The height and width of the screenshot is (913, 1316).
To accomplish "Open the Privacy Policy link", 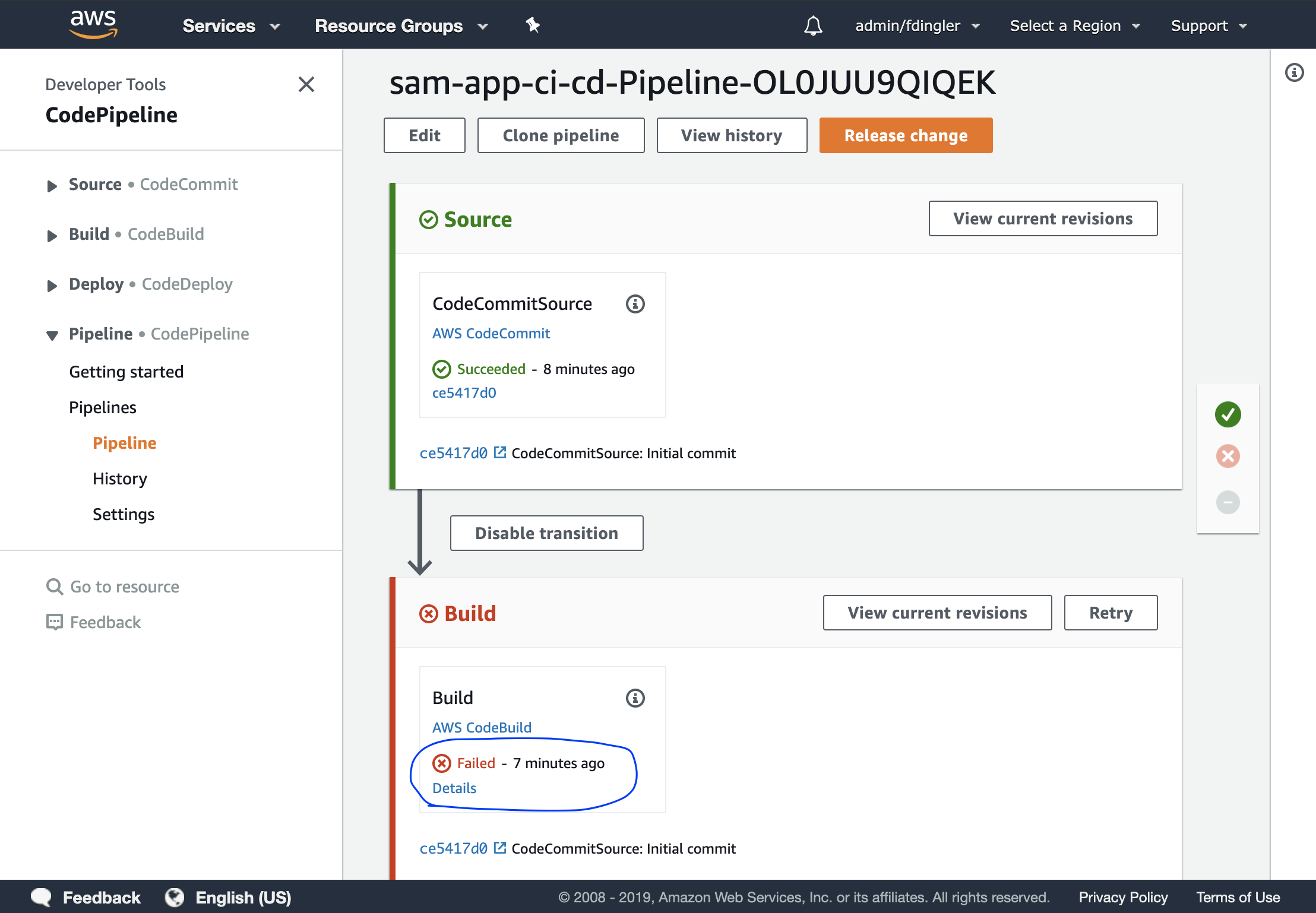I will [x=1123, y=897].
